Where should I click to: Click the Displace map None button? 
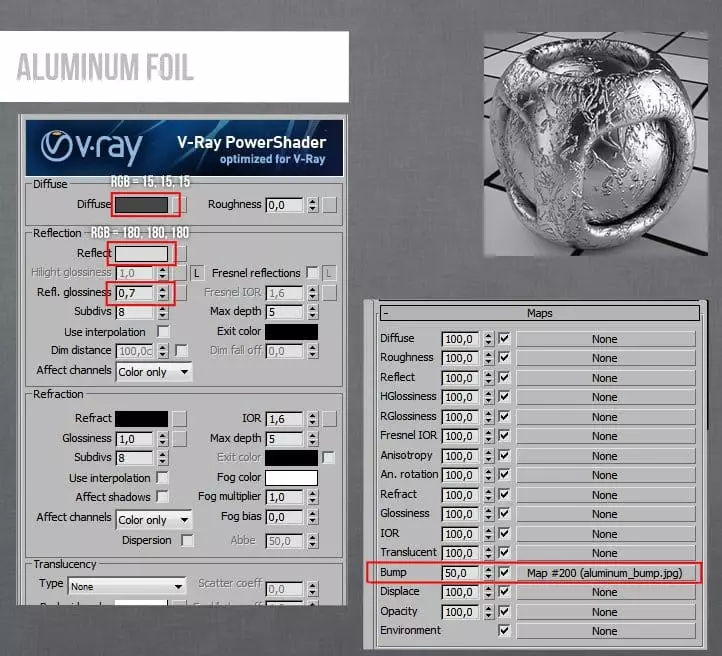coord(605,592)
